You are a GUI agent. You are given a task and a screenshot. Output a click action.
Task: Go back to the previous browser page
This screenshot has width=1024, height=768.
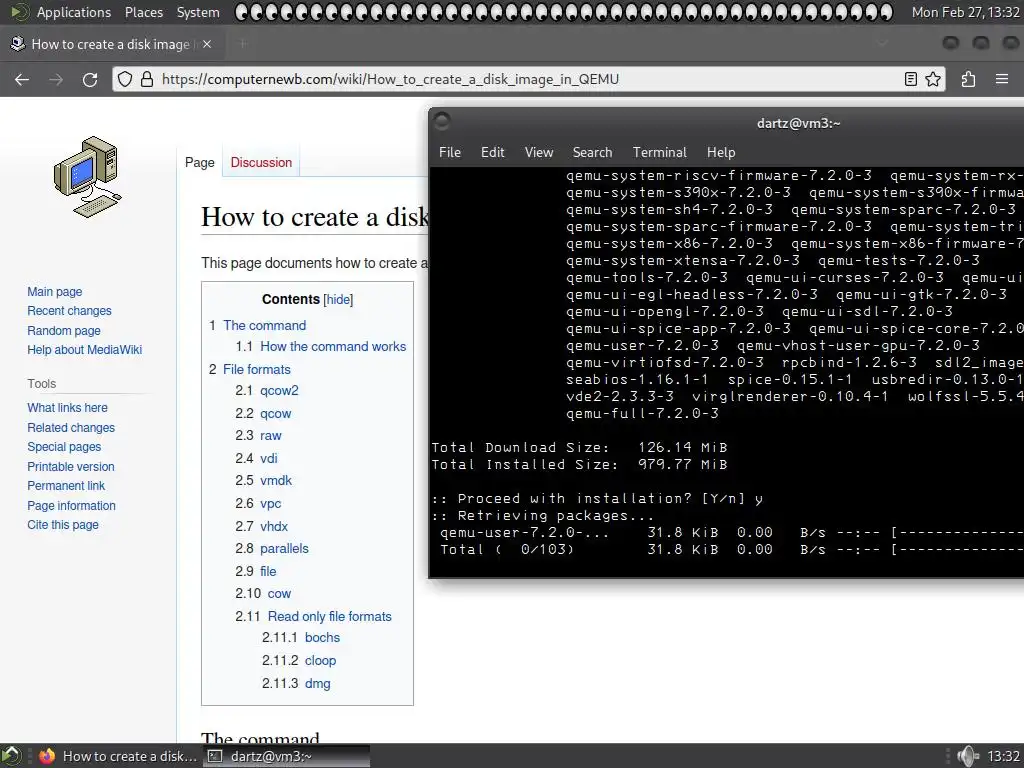(22, 80)
